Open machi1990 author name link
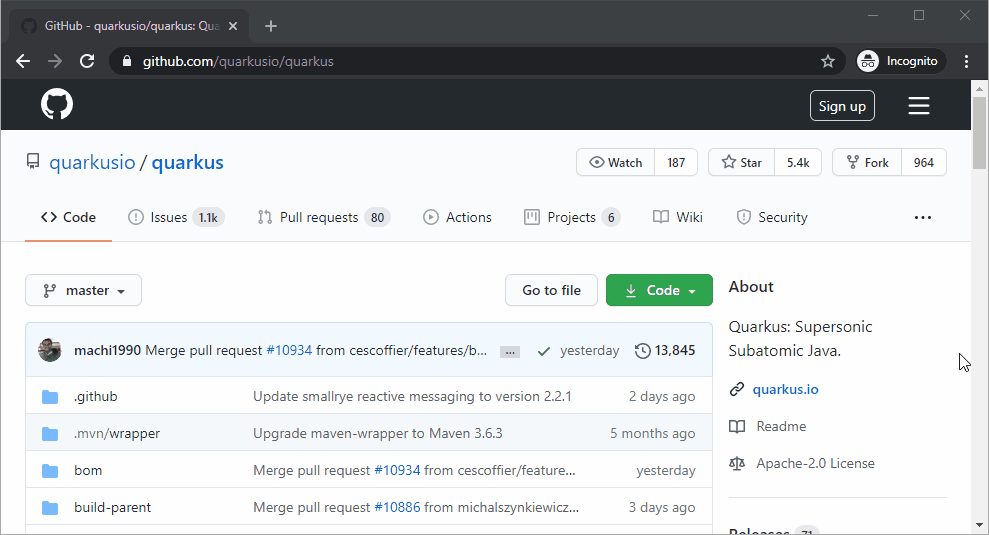This screenshot has height=535, width=989. 107,350
